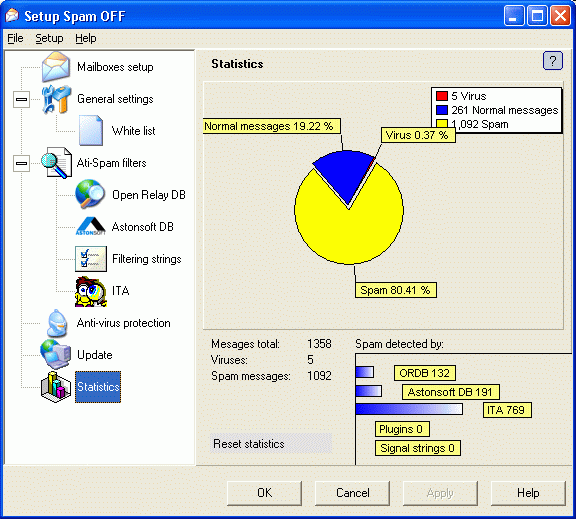Open the Setup menu
Image resolution: width=576 pixels, height=519 pixels.
click(x=49, y=38)
